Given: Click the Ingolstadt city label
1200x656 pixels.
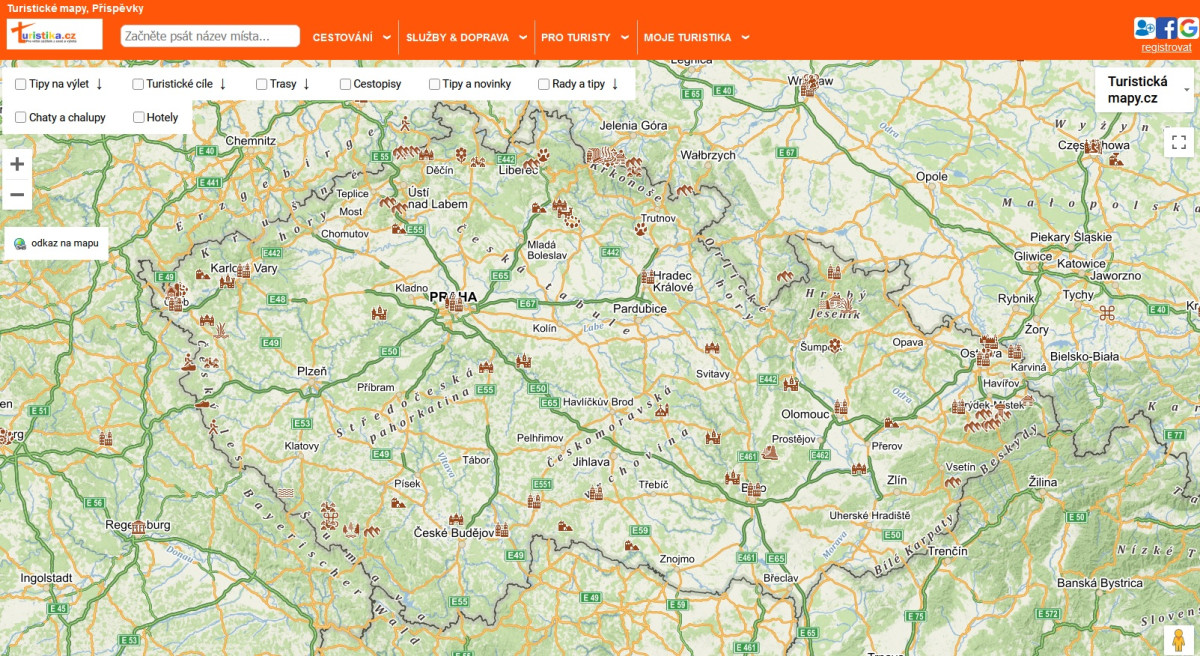Looking at the screenshot, I should (x=47, y=578).
